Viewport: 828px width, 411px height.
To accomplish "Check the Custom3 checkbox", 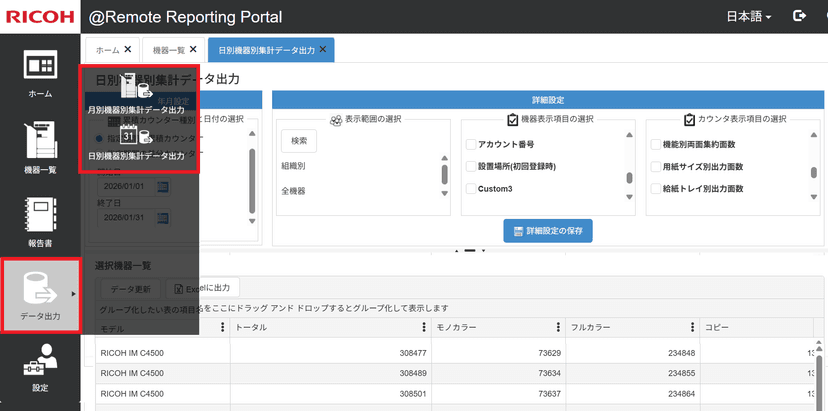I will click(x=471, y=189).
